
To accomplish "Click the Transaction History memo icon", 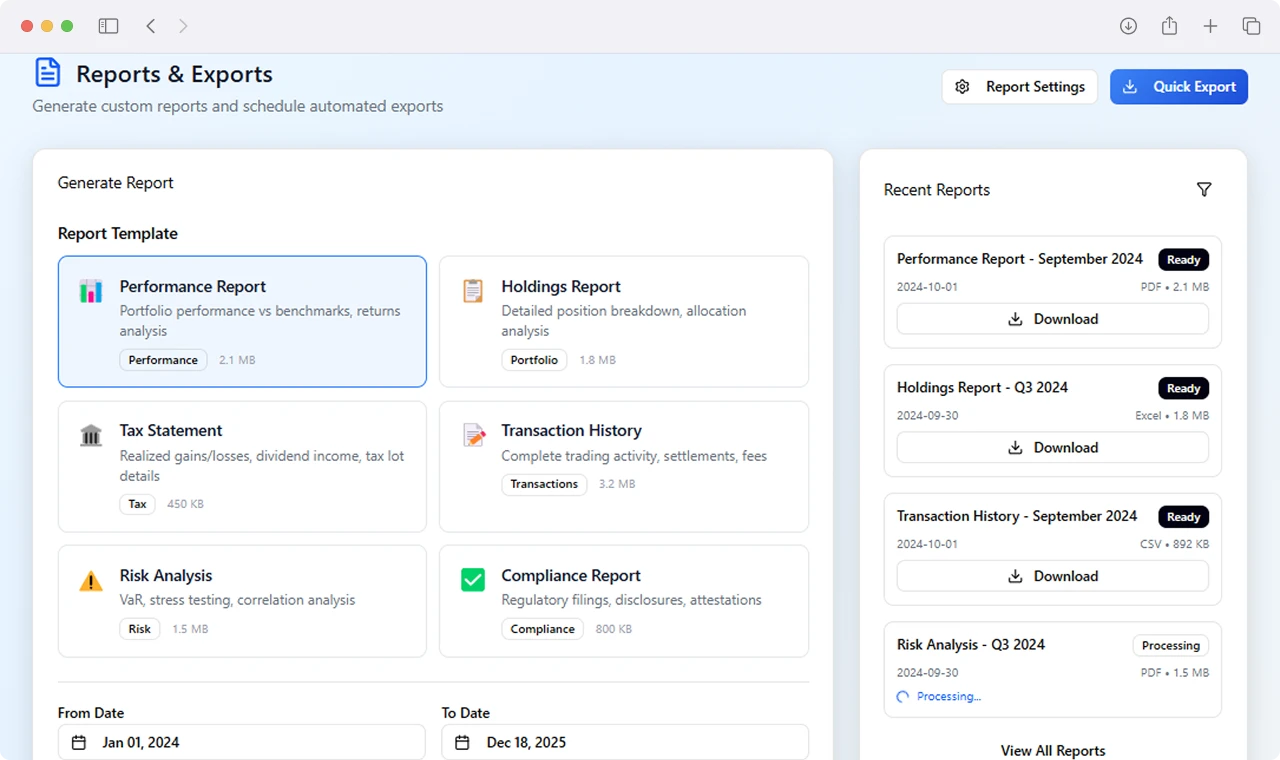I will click(473, 435).
